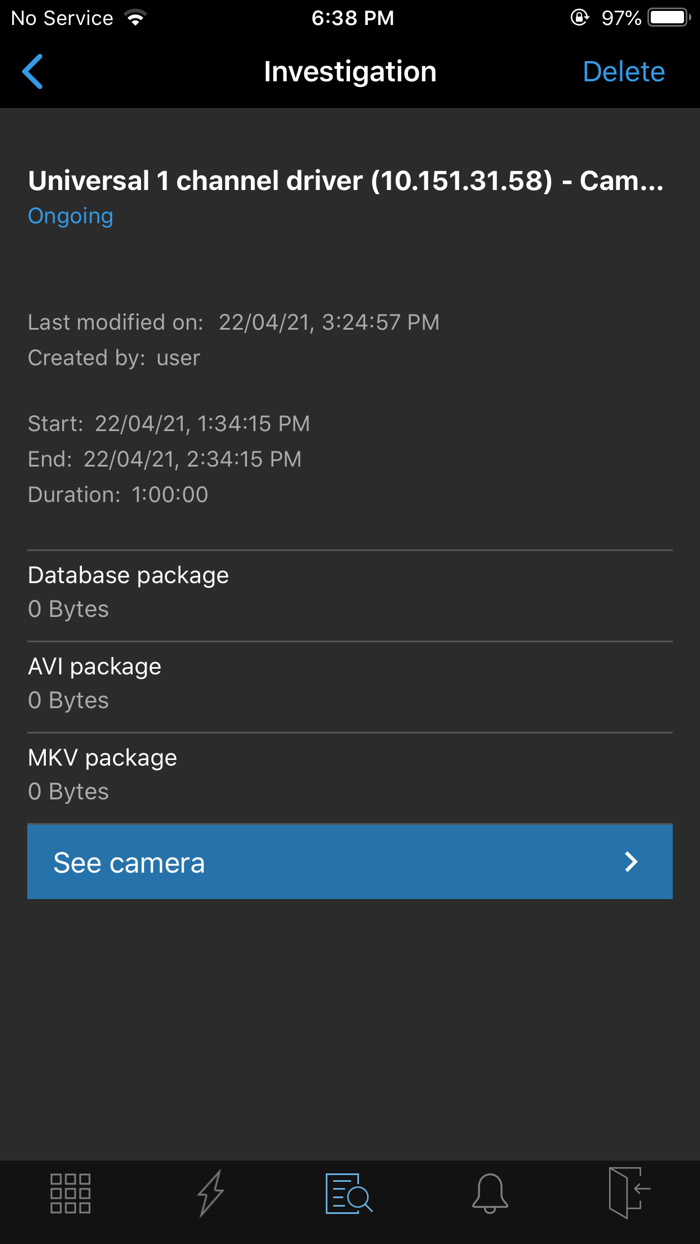The image size is (700, 1244).
Task: Tap the back arrow icon
Action: [x=33, y=72]
